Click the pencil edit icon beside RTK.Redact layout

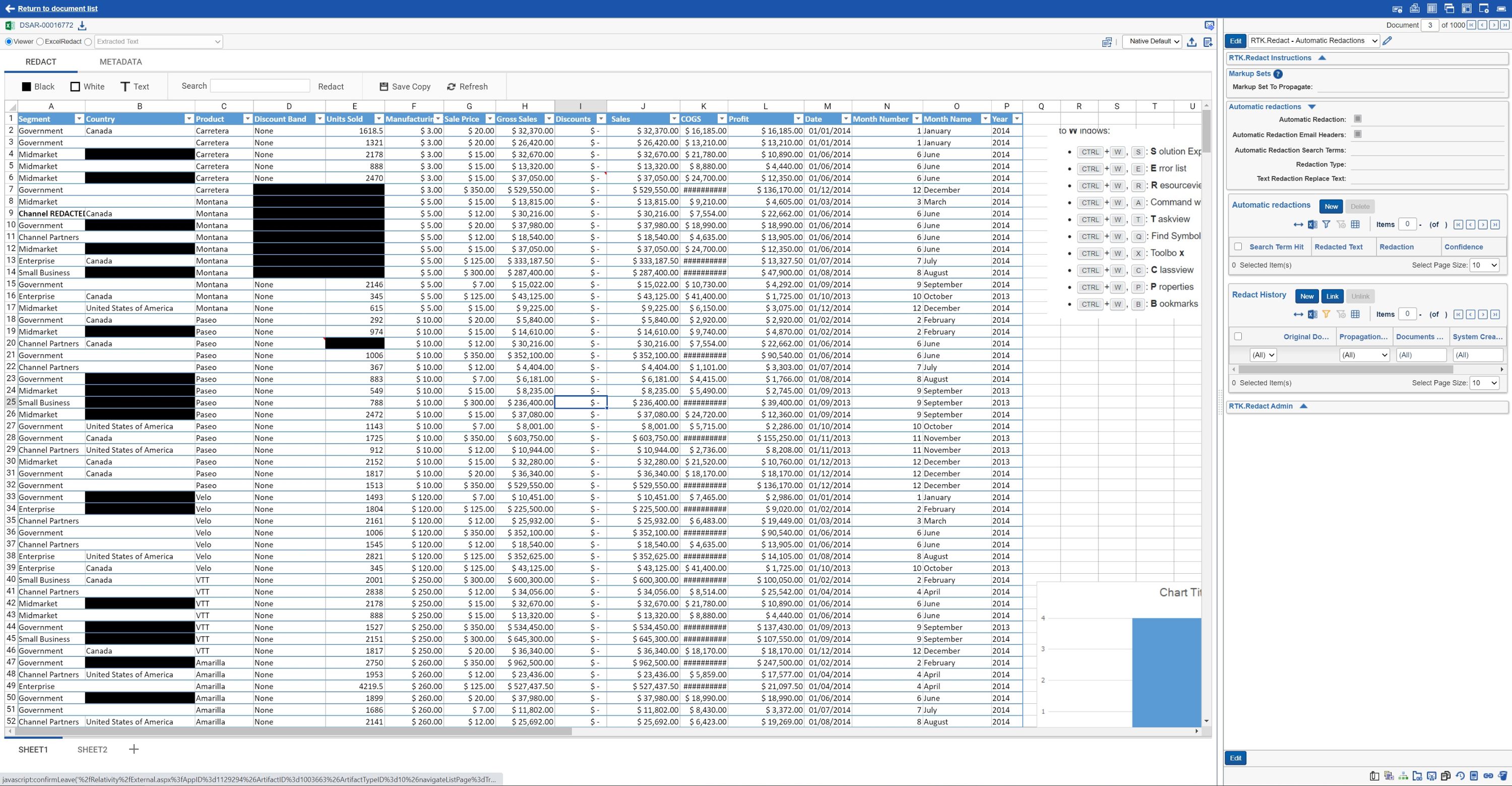click(1387, 40)
